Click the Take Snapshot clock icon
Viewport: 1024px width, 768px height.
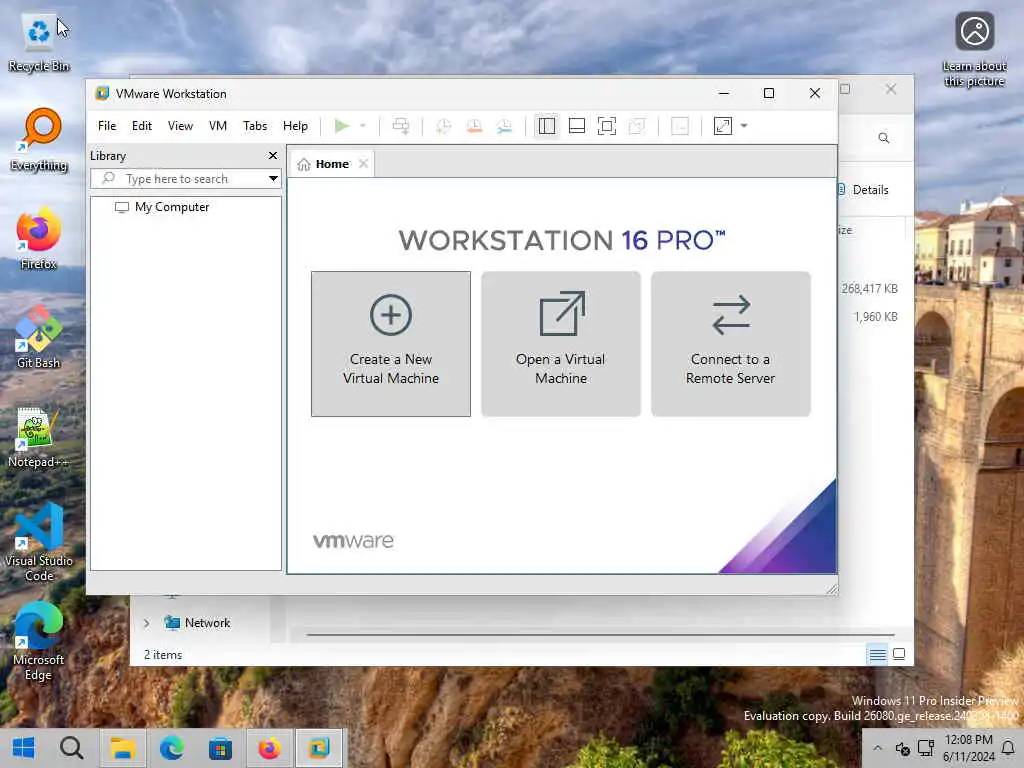(443, 126)
